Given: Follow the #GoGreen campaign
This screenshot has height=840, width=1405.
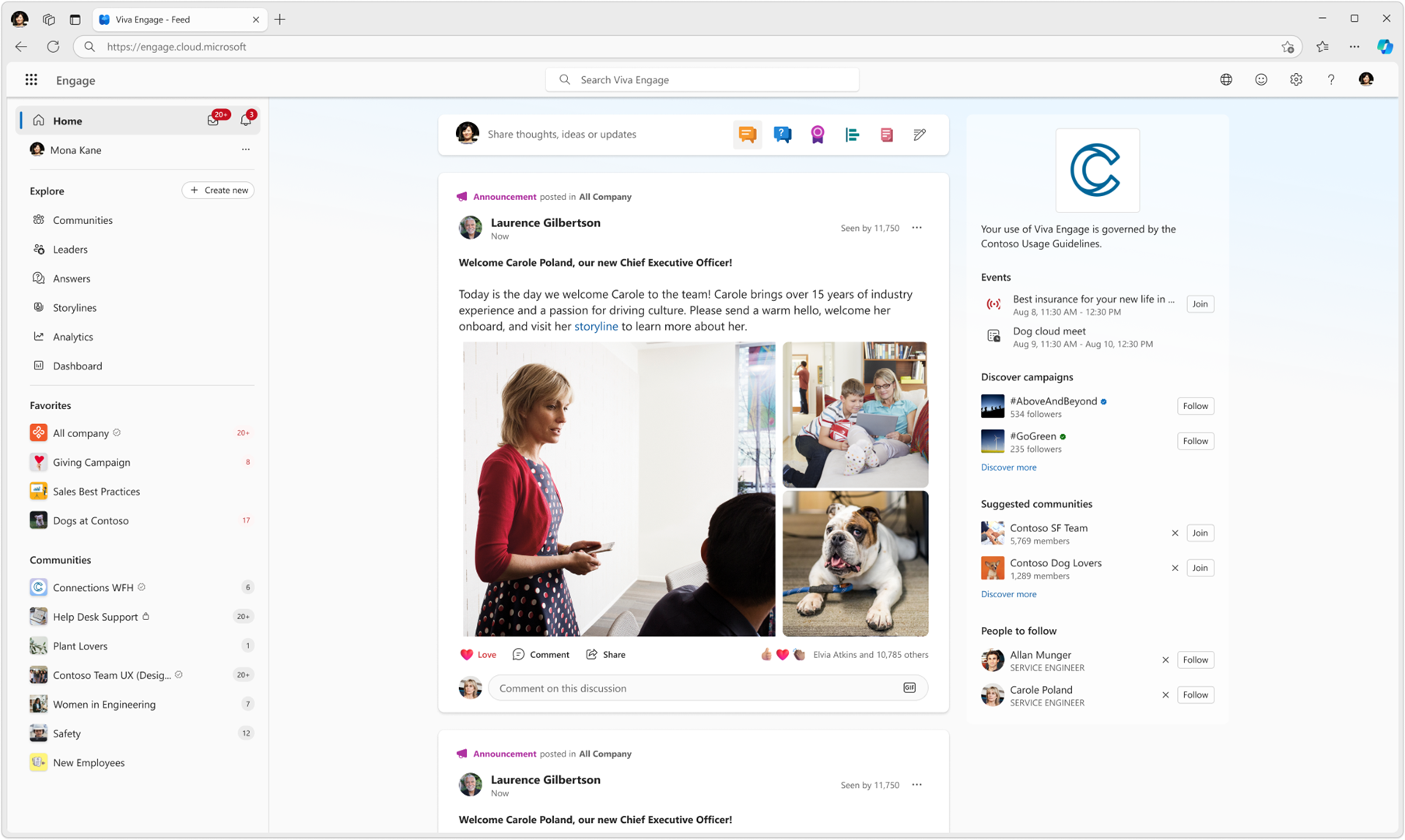Looking at the screenshot, I should click(1195, 441).
